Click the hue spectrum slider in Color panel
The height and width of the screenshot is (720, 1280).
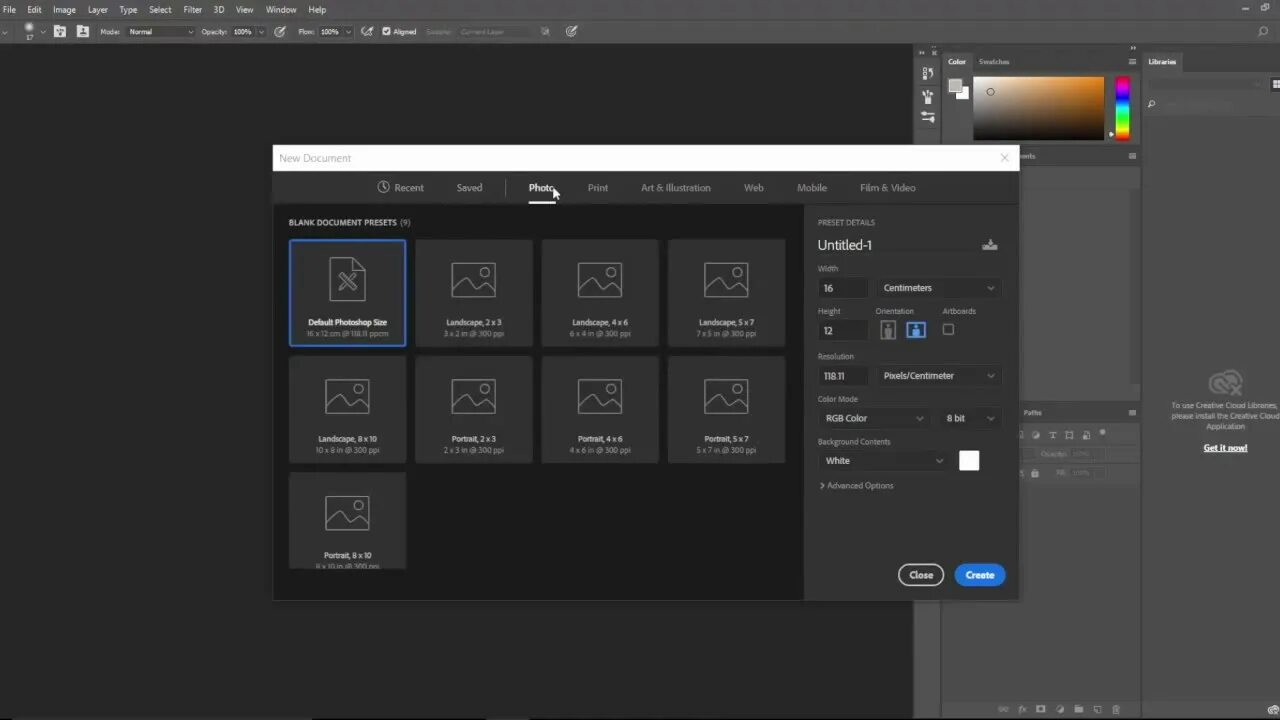coord(1122,108)
